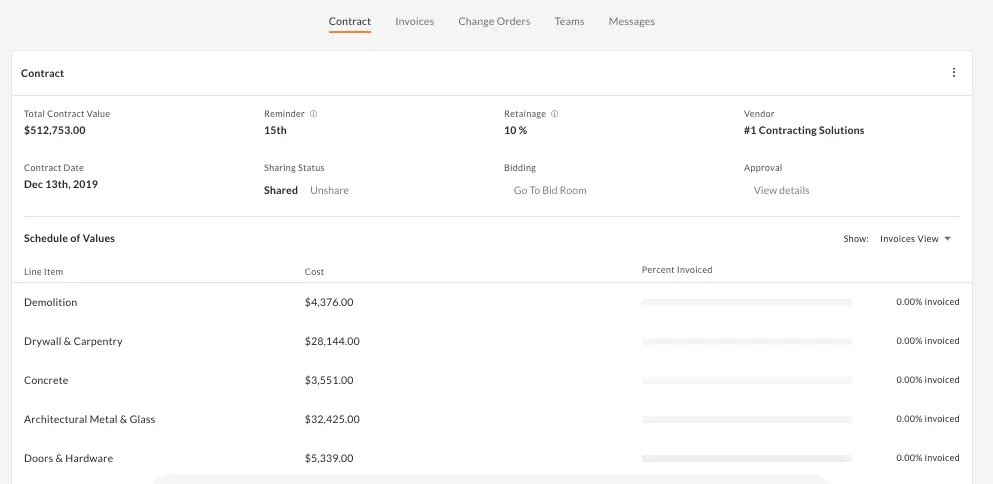Switch to the Invoices tab
Screen dimensions: 993x484
pyautogui.click(x=415, y=22)
